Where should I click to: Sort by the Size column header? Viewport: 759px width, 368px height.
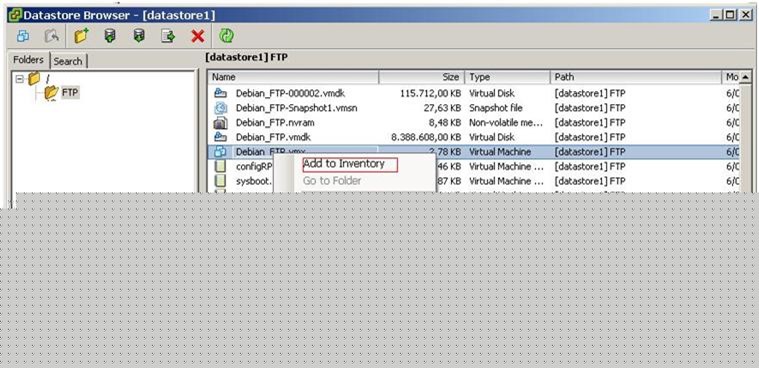(x=421, y=77)
